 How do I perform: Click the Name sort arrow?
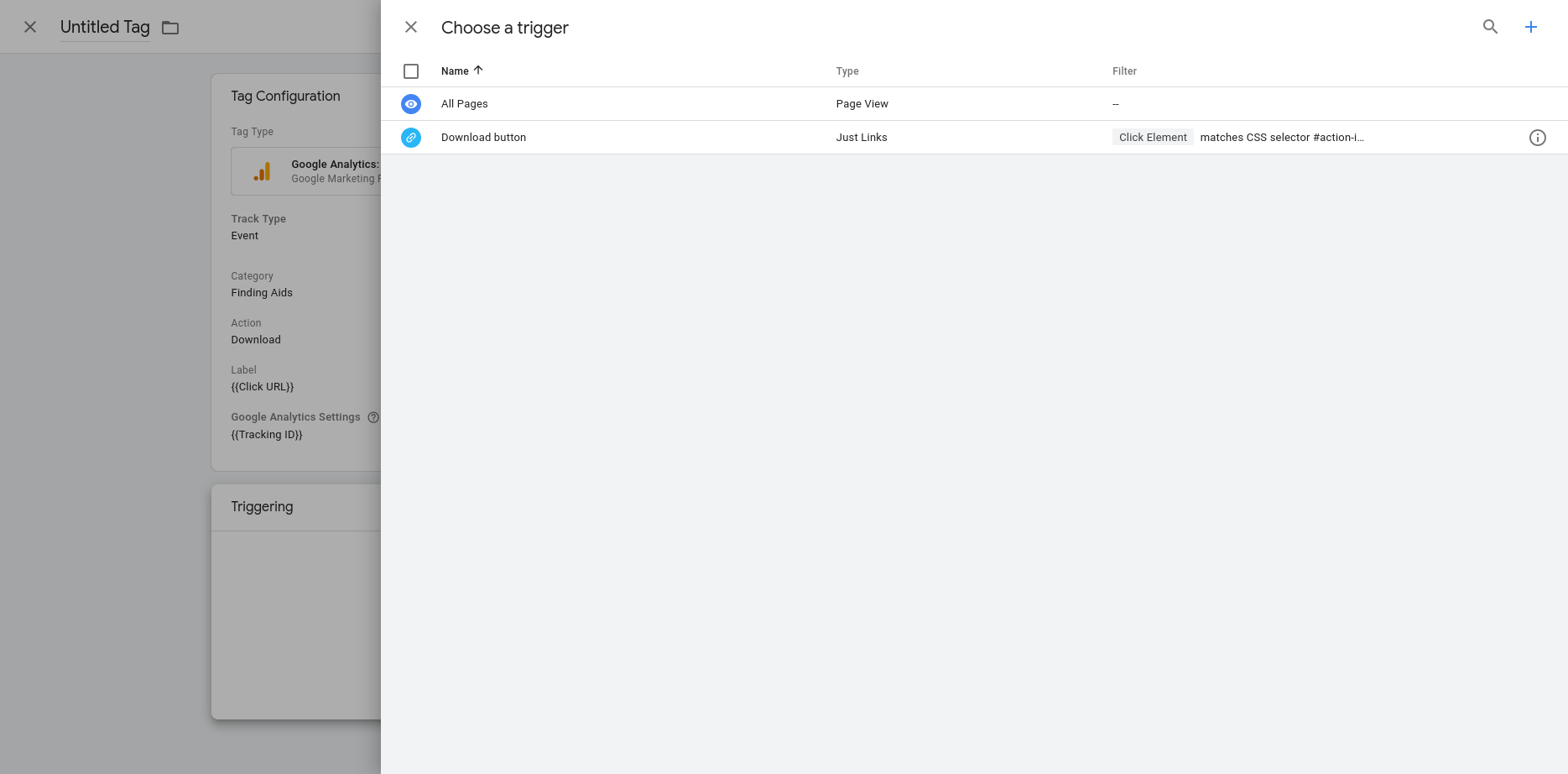click(478, 71)
